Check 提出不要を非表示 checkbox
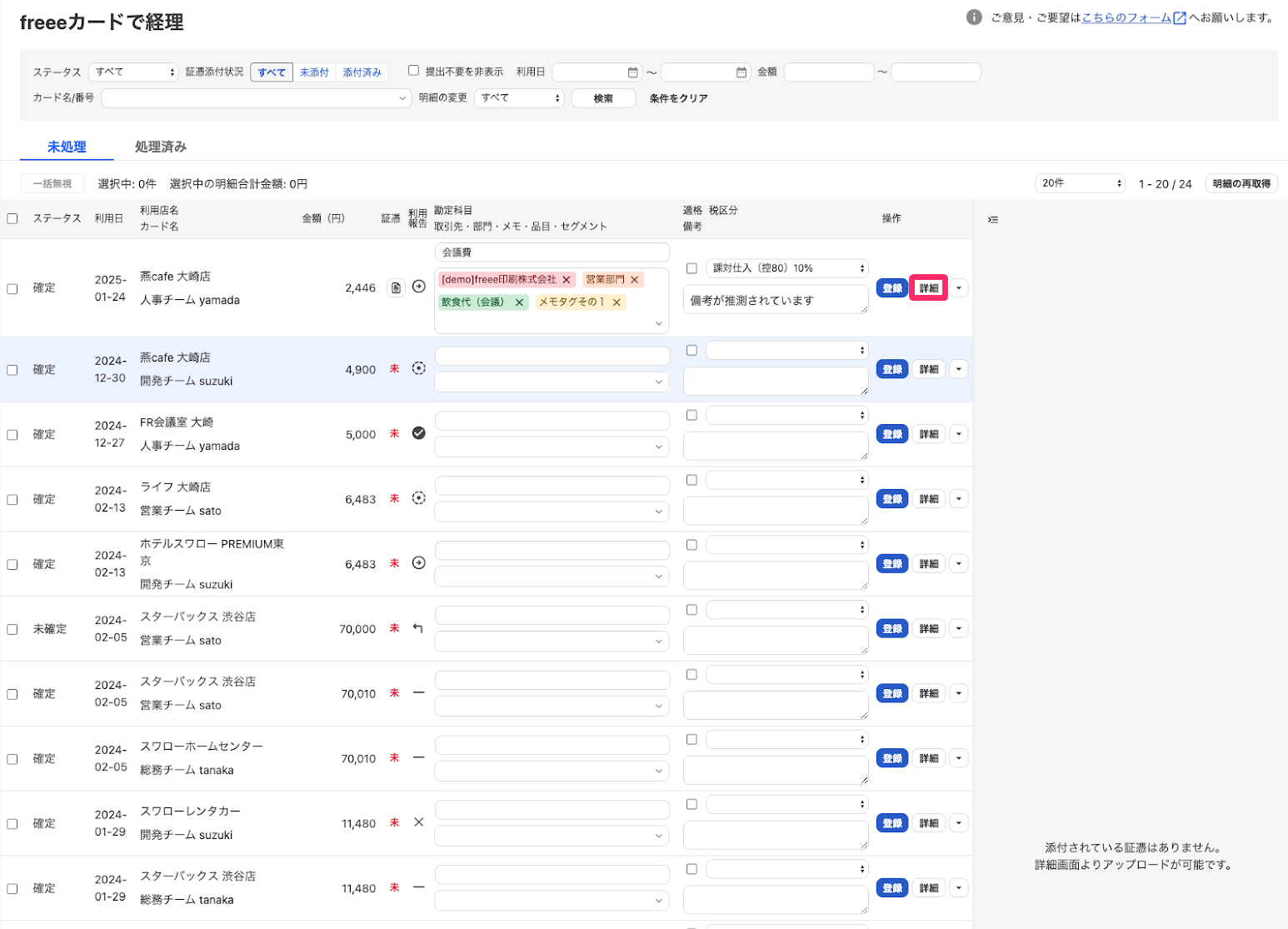 [413, 71]
